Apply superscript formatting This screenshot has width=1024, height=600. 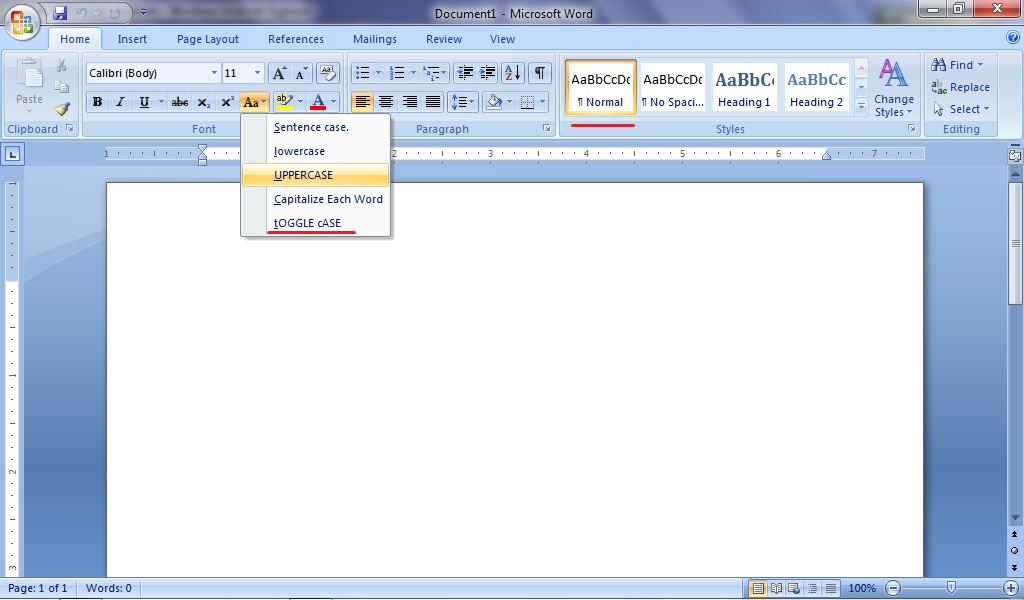pos(227,102)
